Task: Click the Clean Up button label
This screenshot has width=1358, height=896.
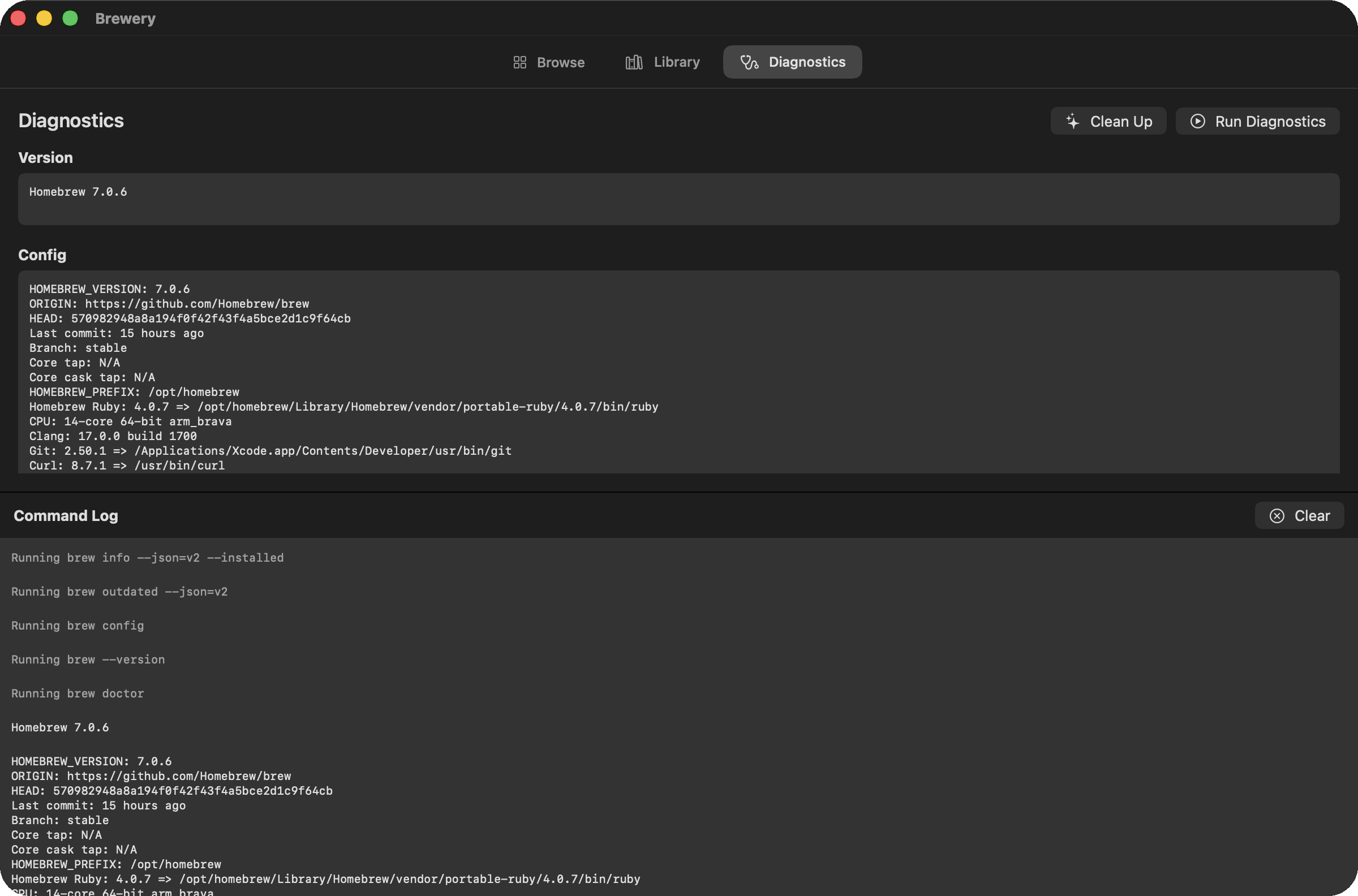Action: (x=1121, y=121)
